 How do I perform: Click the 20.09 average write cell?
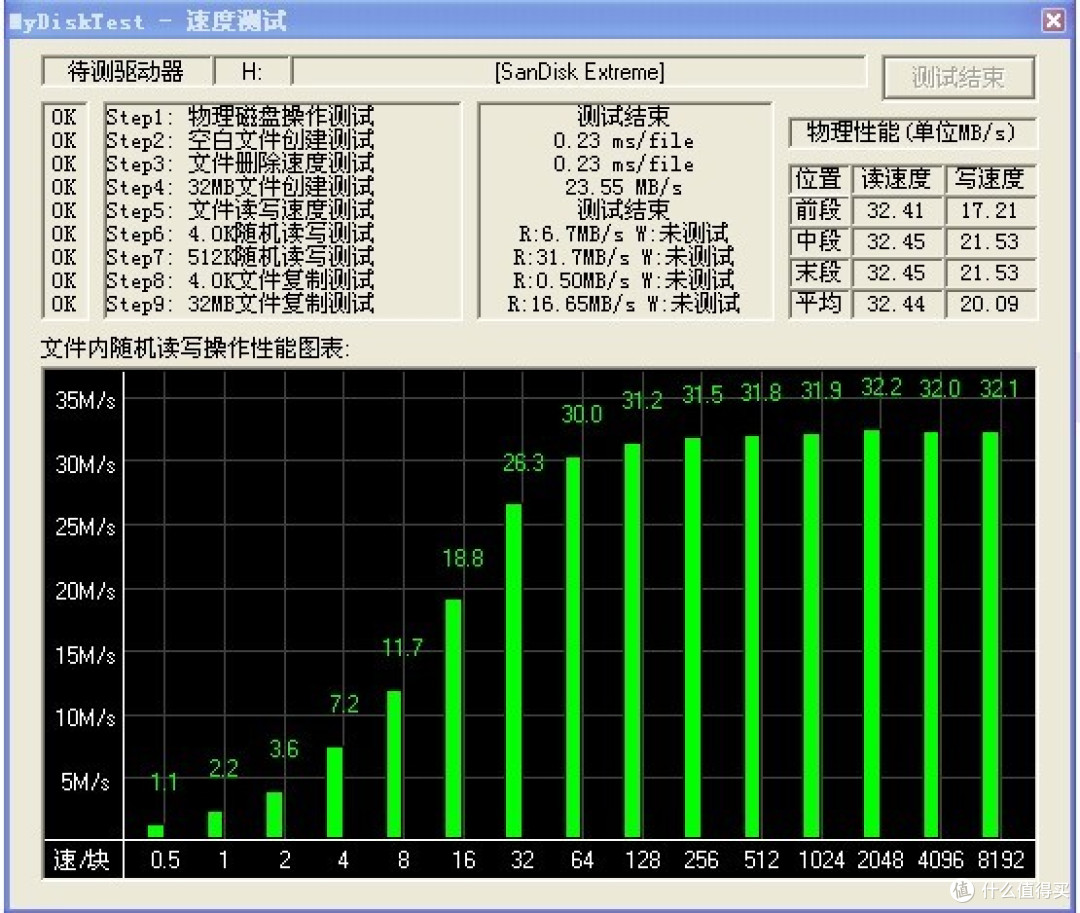(x=989, y=304)
